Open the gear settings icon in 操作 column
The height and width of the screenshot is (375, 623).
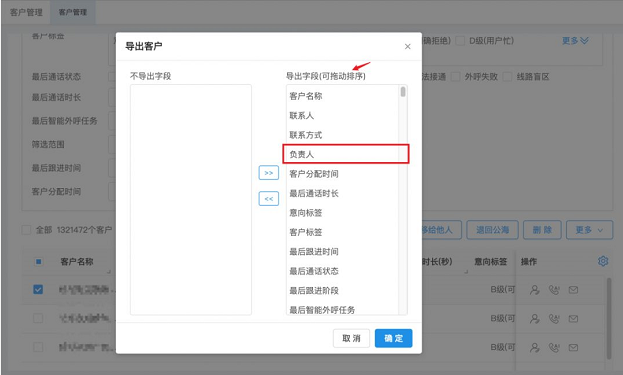coord(603,261)
